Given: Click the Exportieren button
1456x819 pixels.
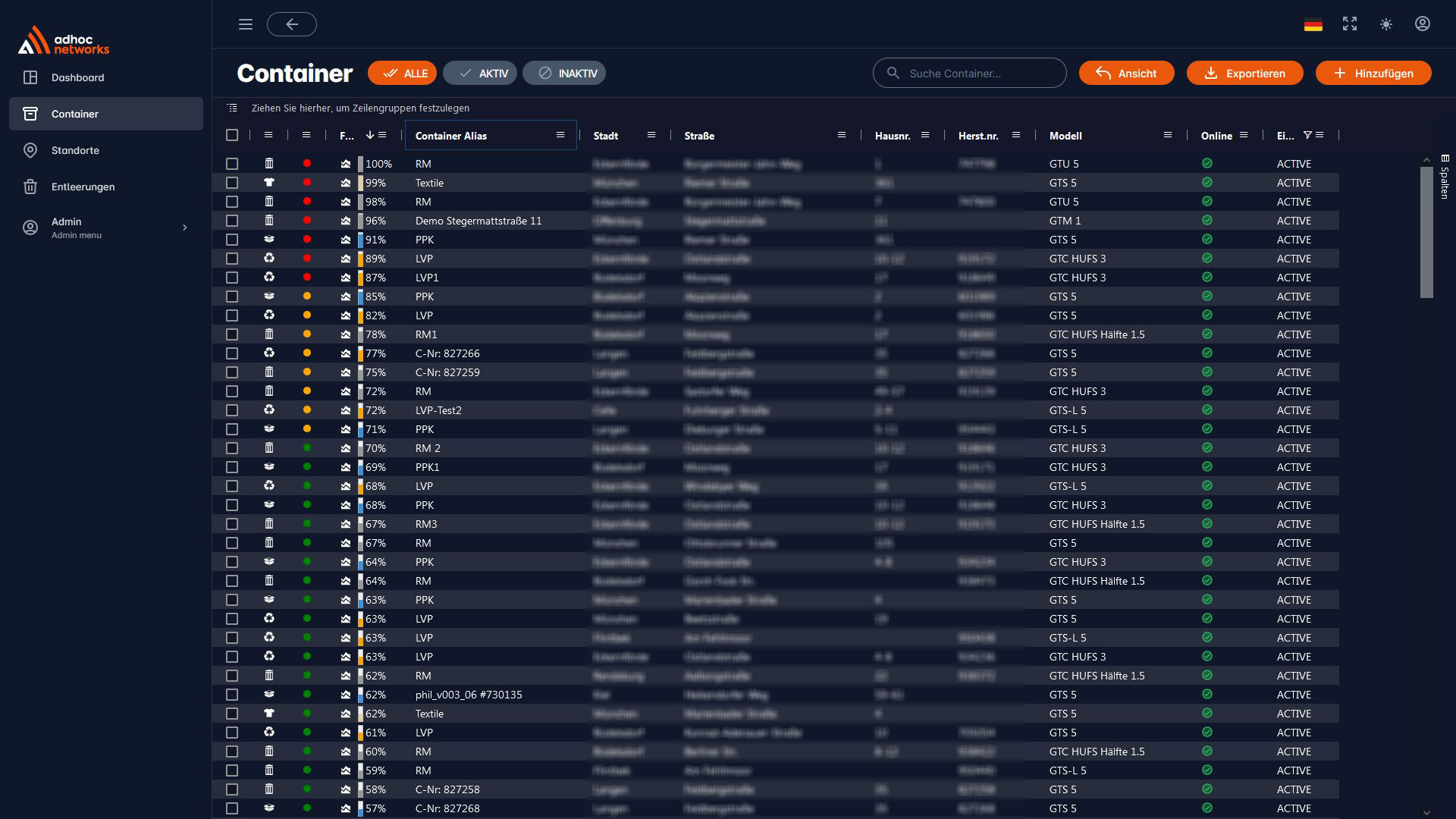Looking at the screenshot, I should (x=1245, y=73).
